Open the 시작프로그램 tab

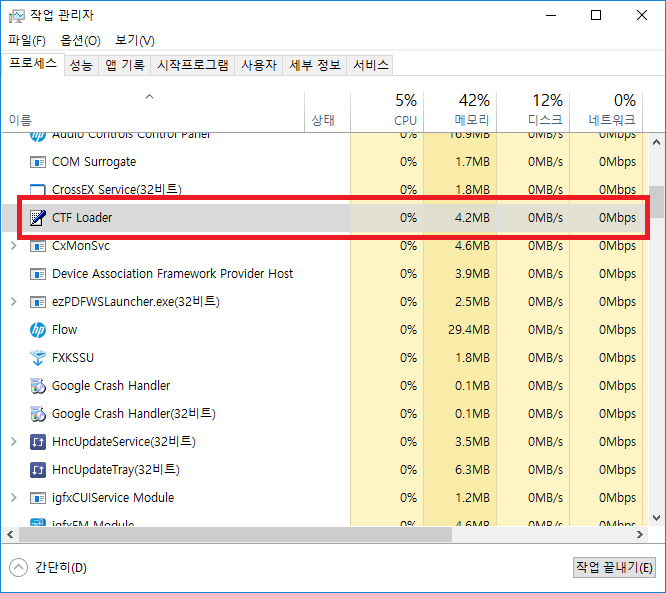click(193, 65)
